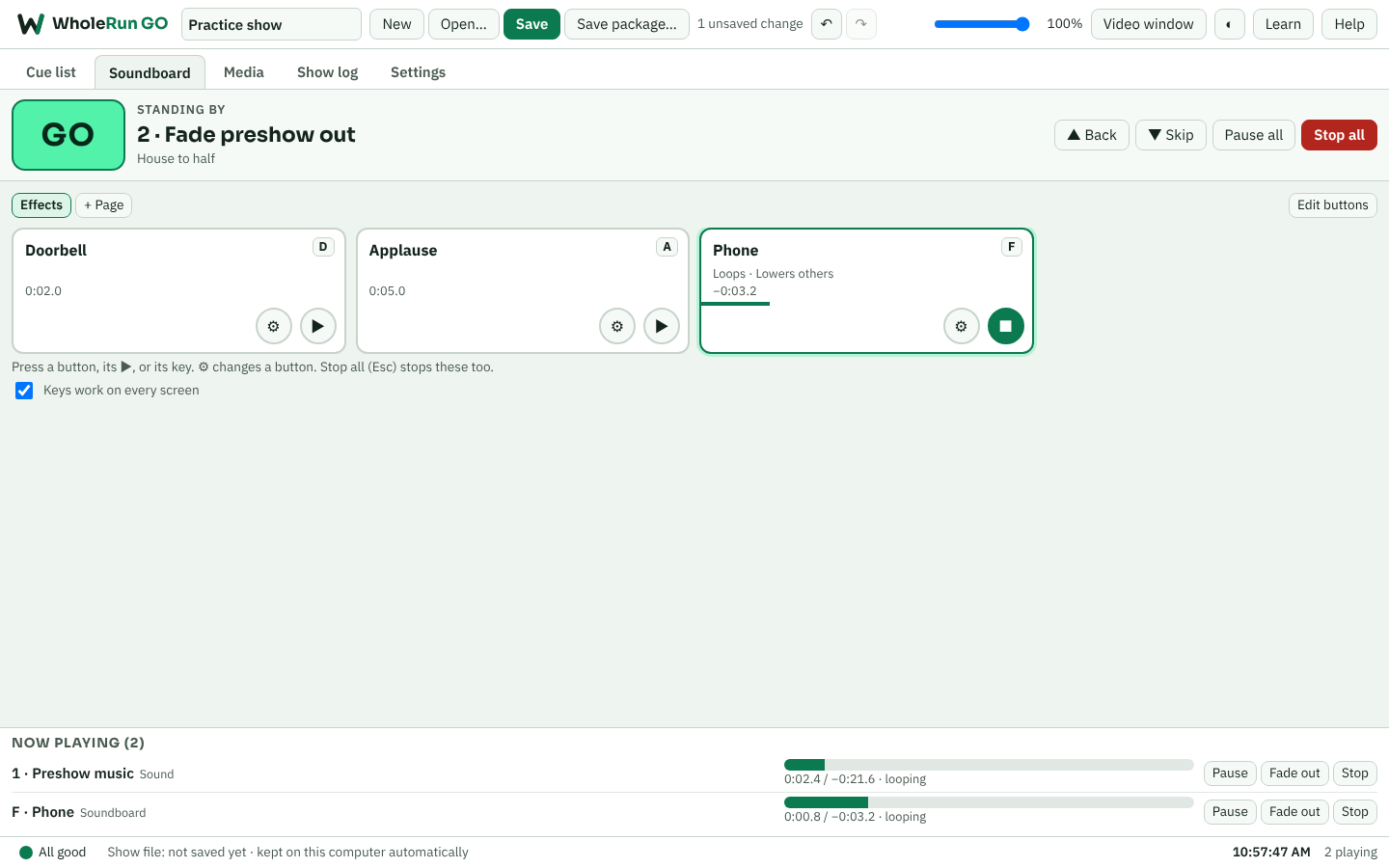Click the Preshow music progress bar

point(989,765)
